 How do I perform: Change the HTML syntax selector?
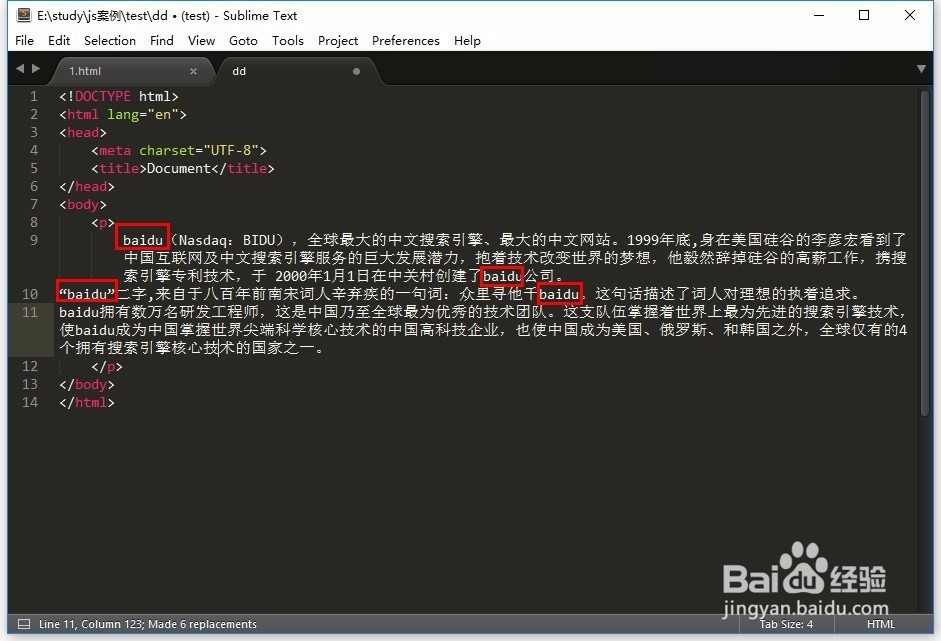point(880,624)
